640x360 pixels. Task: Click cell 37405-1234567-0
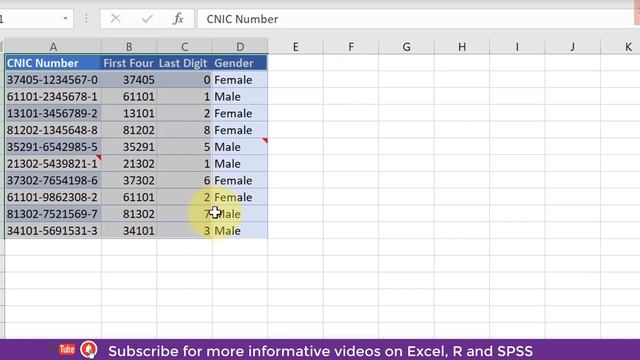point(53,80)
